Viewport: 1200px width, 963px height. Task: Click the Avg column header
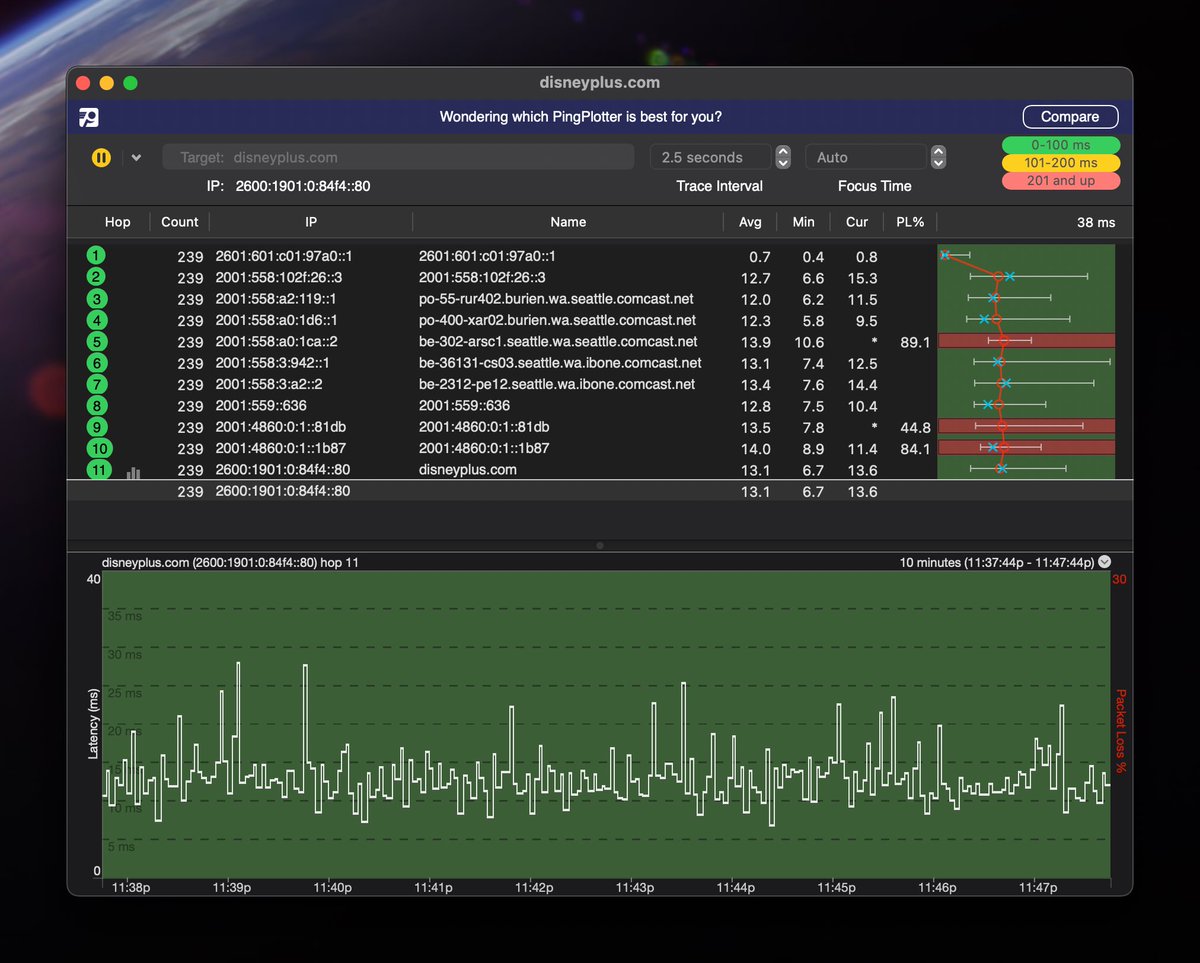pyautogui.click(x=750, y=222)
